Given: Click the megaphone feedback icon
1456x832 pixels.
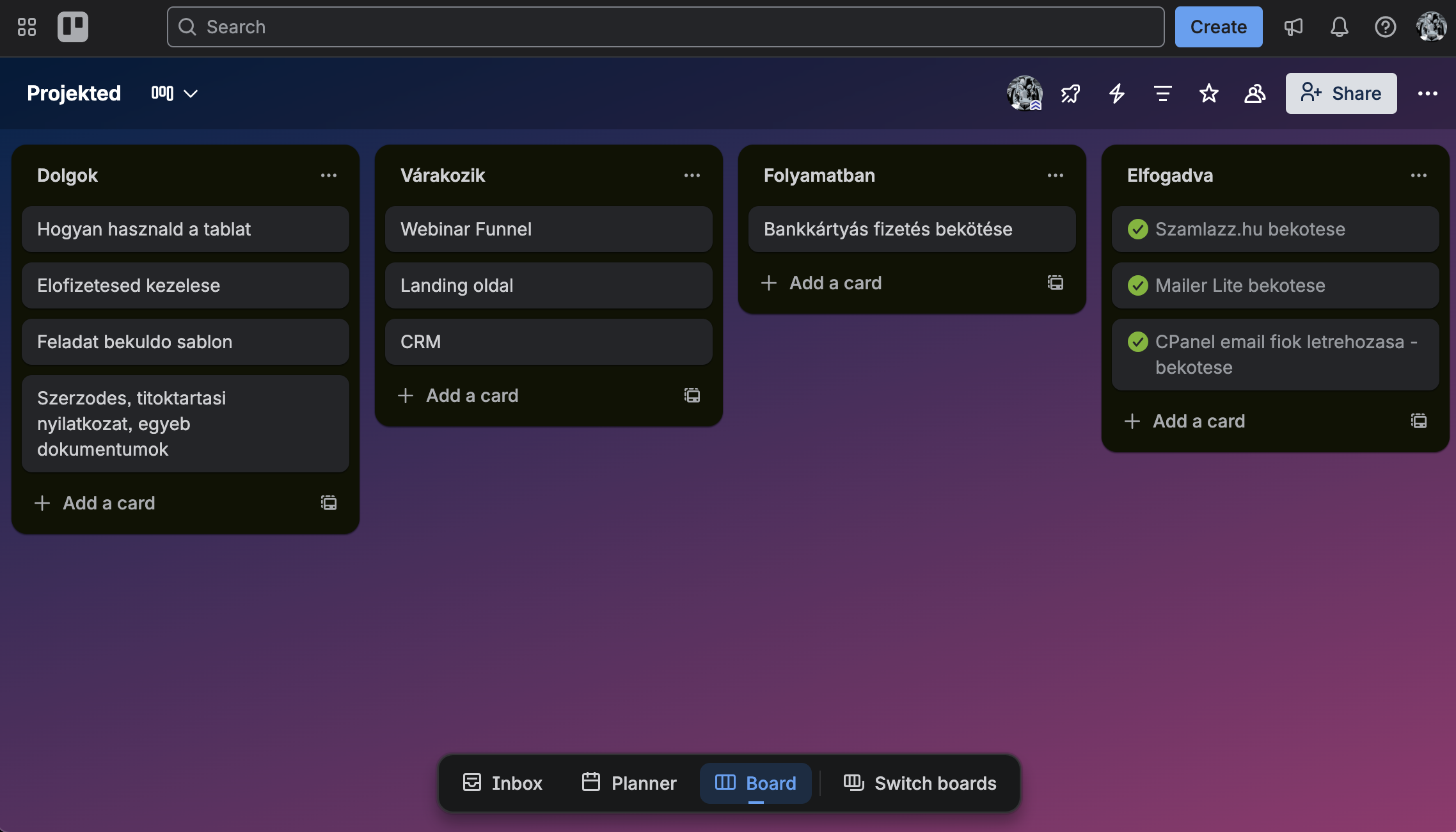Looking at the screenshot, I should coord(1293,27).
